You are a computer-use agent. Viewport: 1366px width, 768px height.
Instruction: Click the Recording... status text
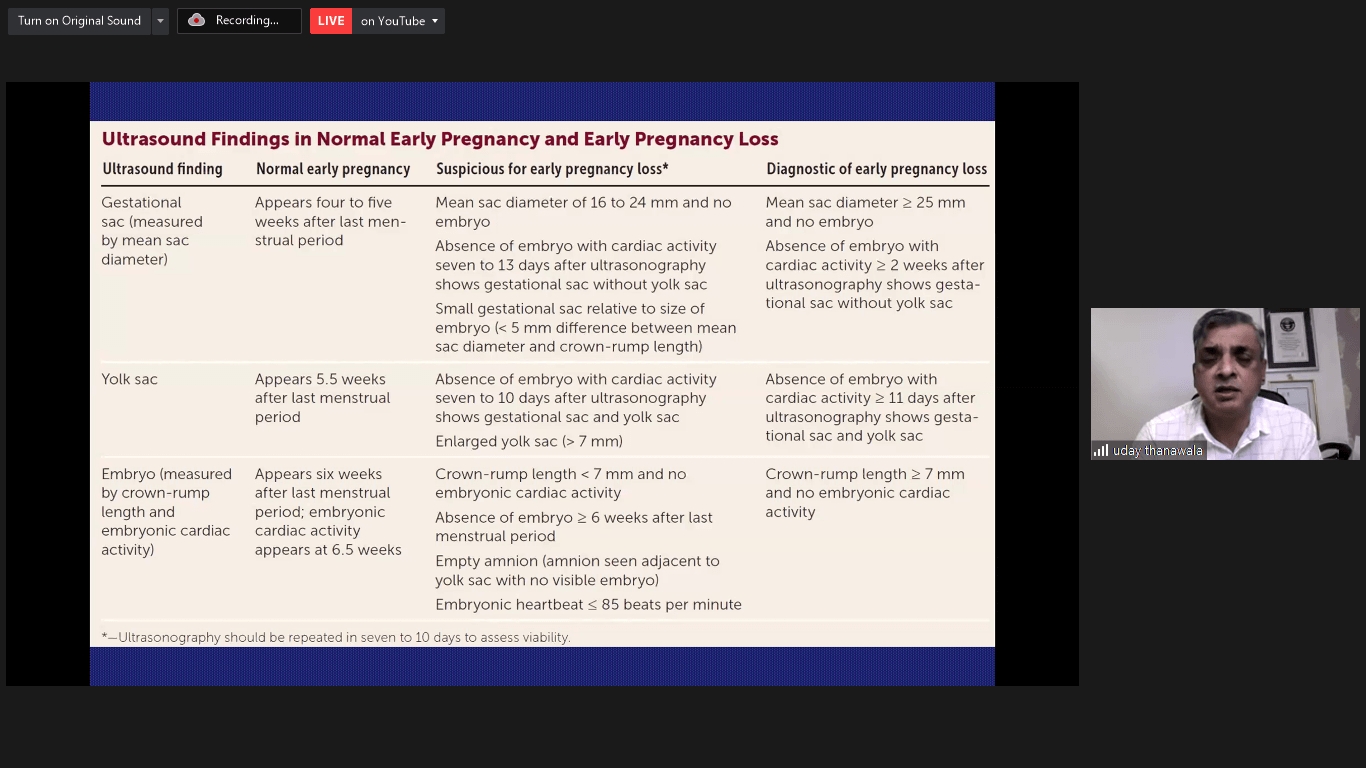[247, 21]
